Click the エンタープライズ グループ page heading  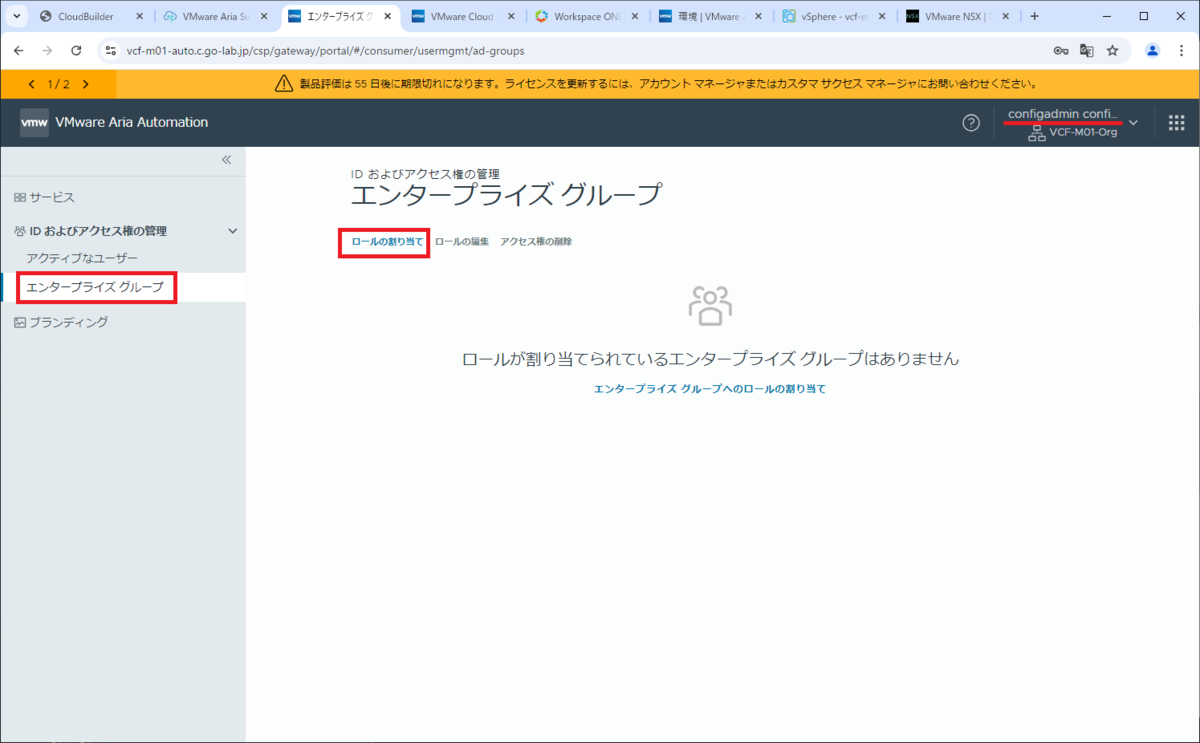(506, 195)
